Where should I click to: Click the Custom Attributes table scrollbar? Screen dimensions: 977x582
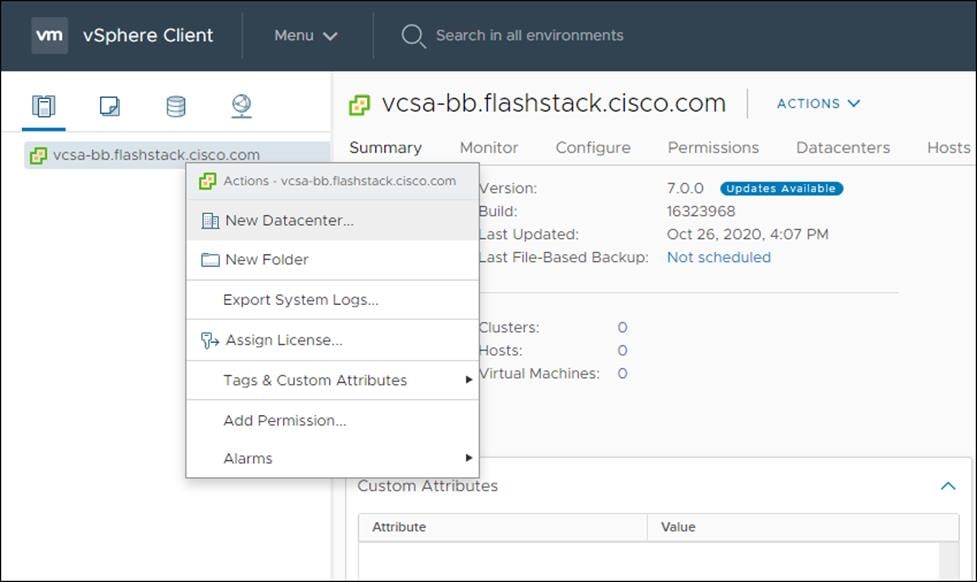pyautogui.click(x=949, y=560)
